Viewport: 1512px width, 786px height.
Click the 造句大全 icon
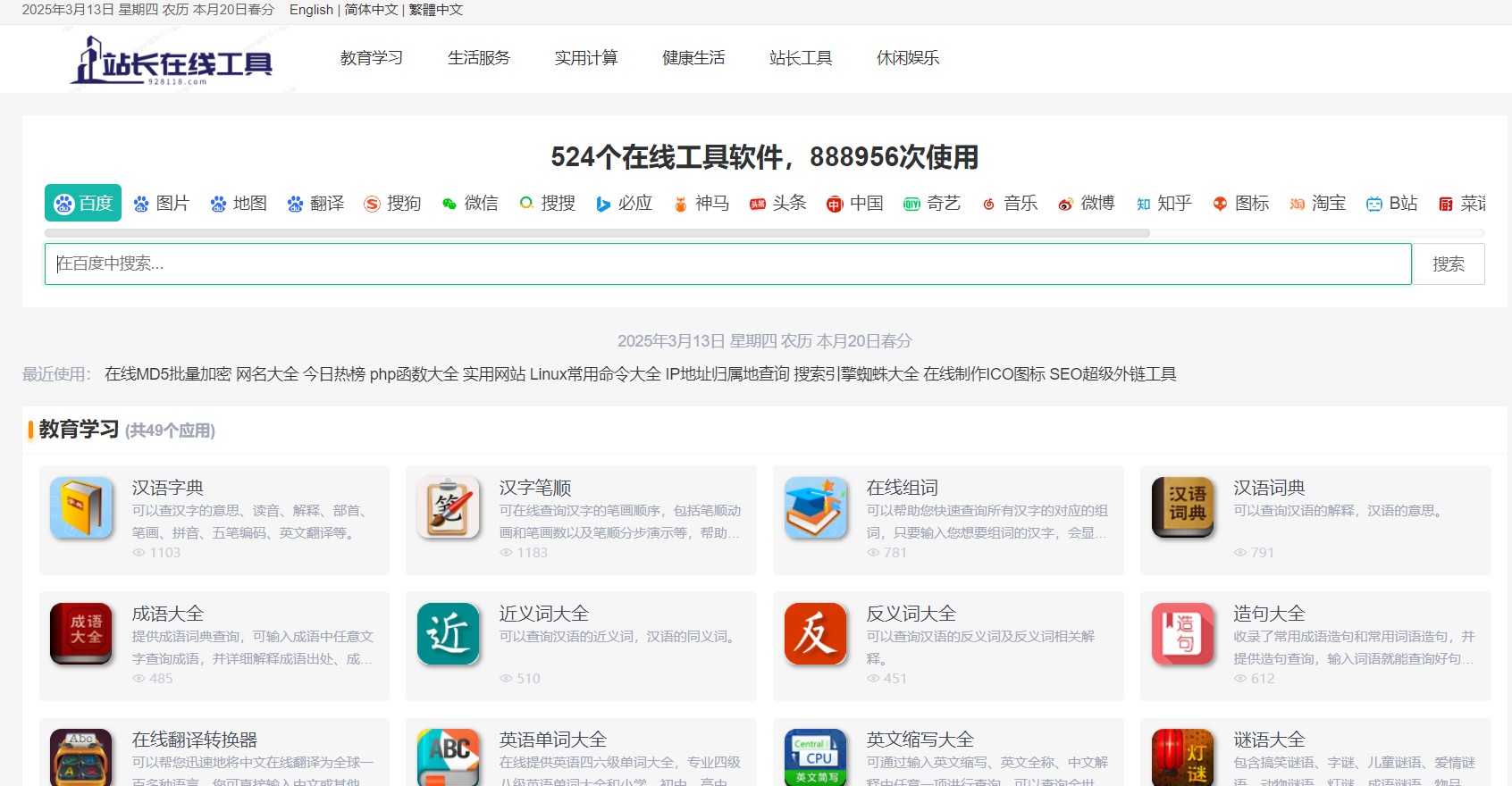click(1183, 633)
